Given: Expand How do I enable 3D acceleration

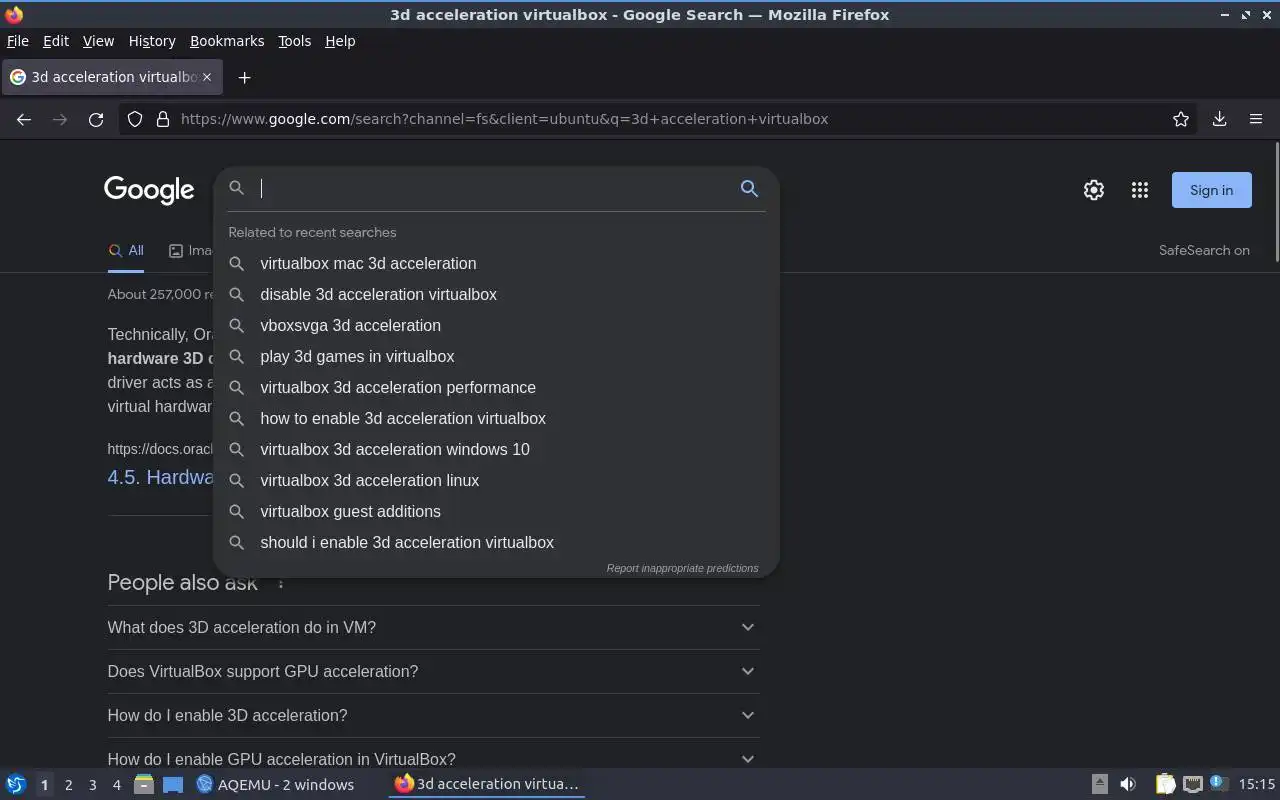Looking at the screenshot, I should pos(433,715).
